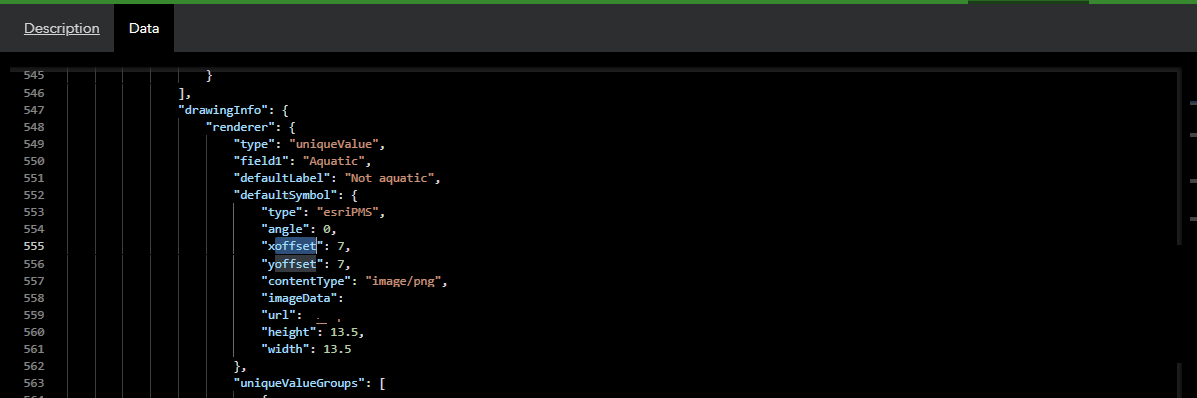Click the "contentType" key
The height and width of the screenshot is (398, 1197).
click(x=306, y=280)
